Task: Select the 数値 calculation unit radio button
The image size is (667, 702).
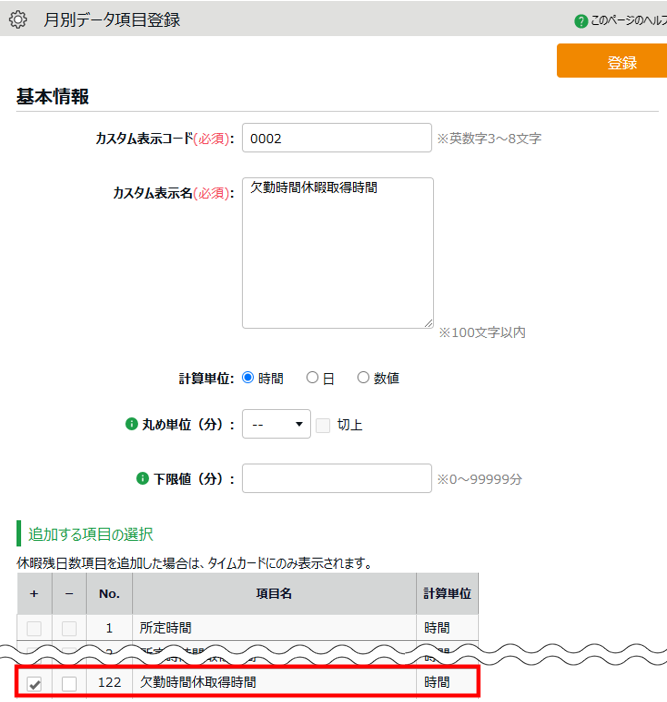Action: [363, 378]
